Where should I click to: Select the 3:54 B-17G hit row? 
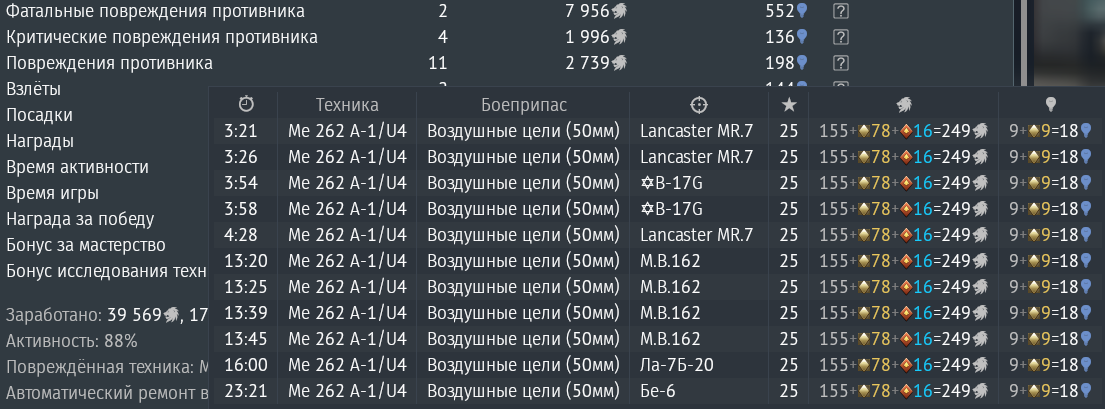coord(656,183)
